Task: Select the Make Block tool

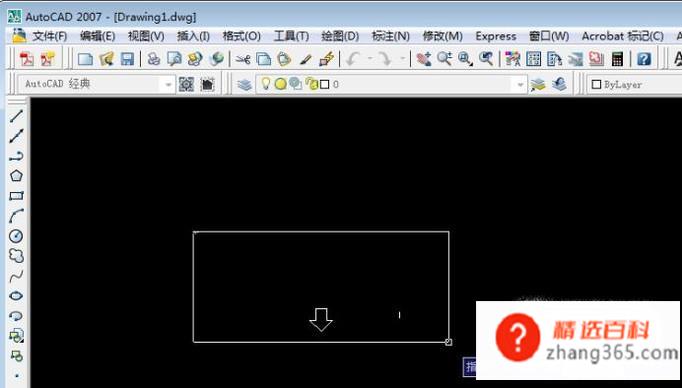Action: click(x=16, y=356)
